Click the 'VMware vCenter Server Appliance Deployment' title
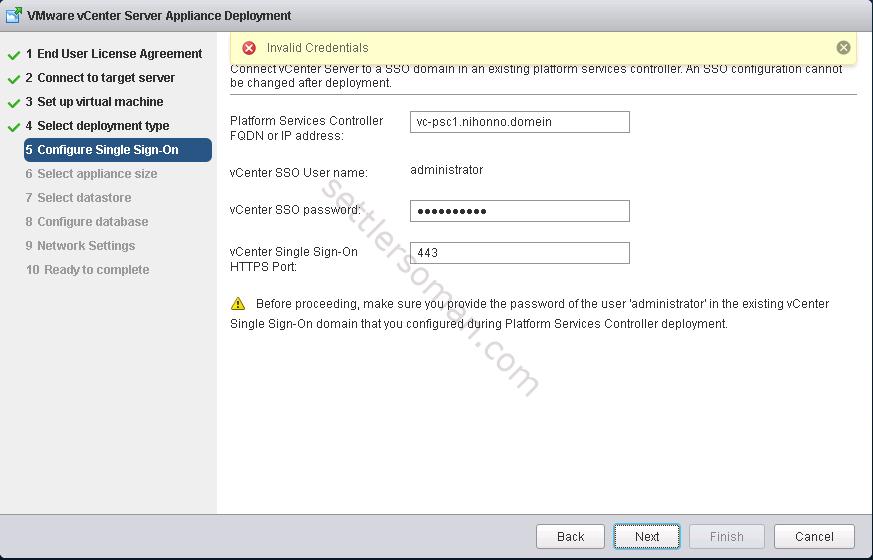 [x=159, y=16]
